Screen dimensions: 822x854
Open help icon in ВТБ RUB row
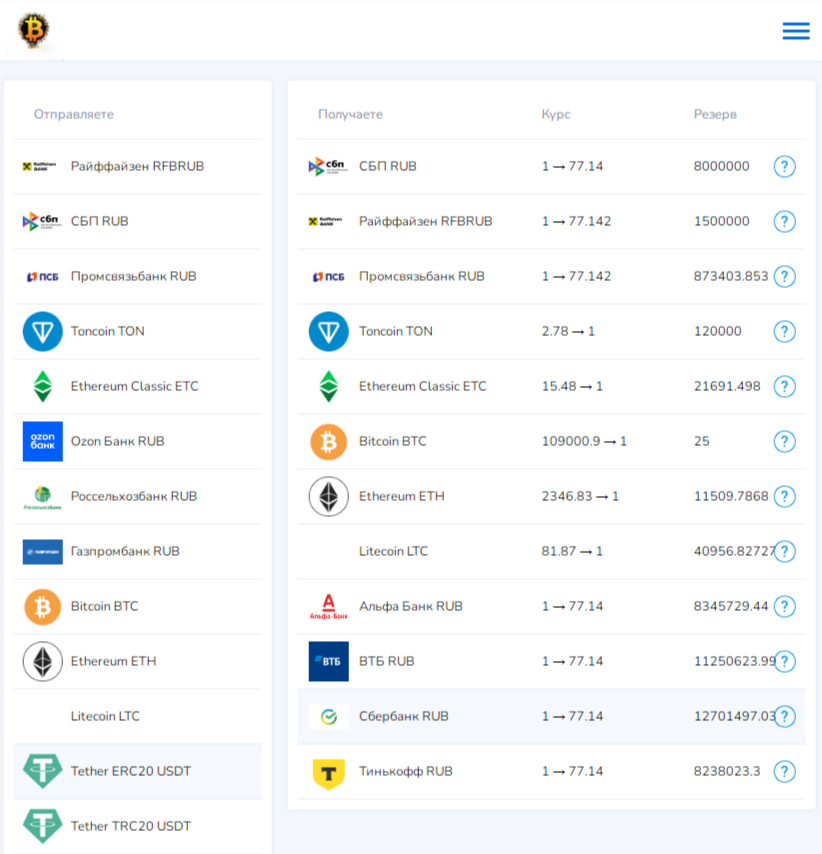point(784,661)
